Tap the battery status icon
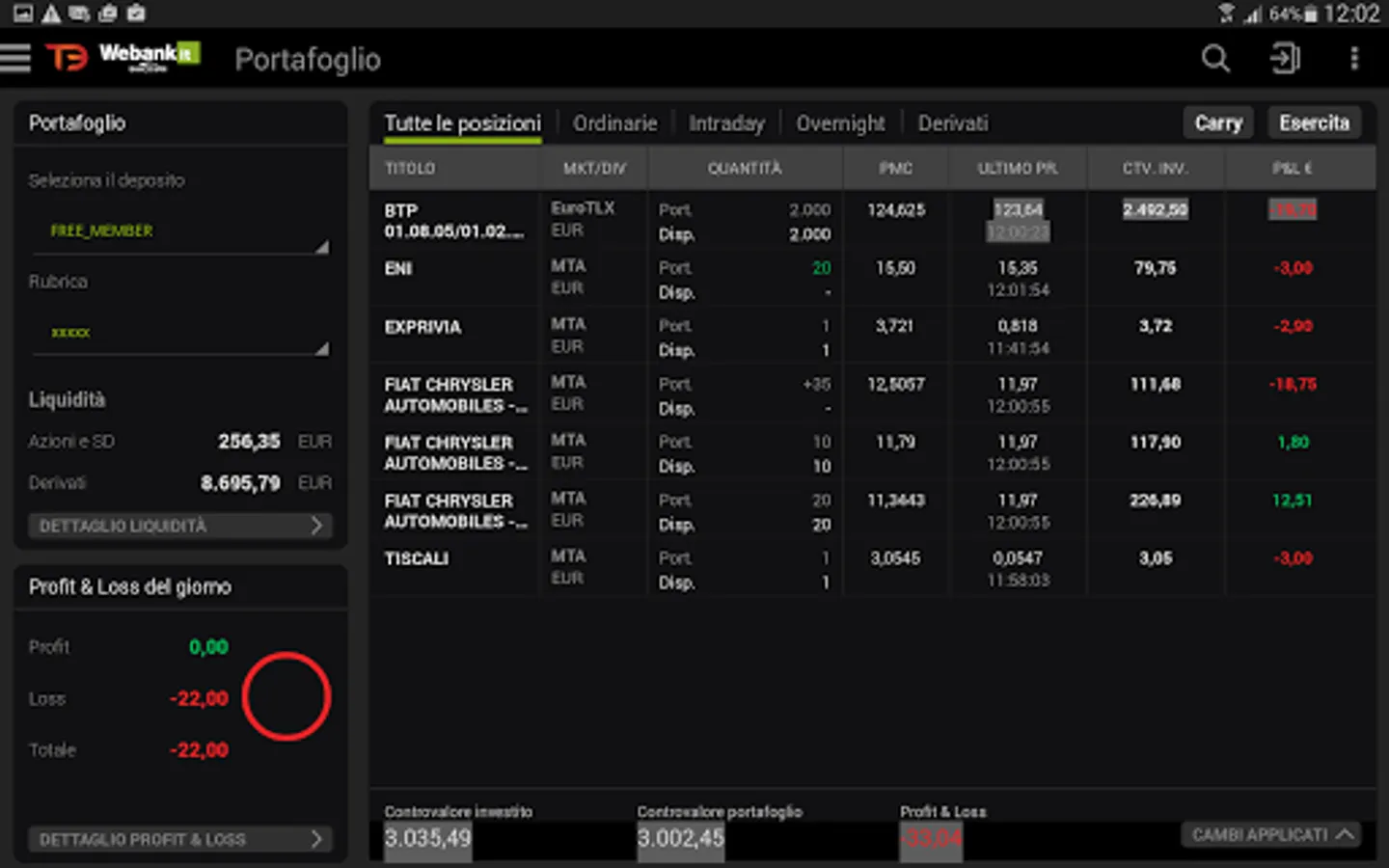This screenshot has height=868, width=1389. click(x=1311, y=14)
